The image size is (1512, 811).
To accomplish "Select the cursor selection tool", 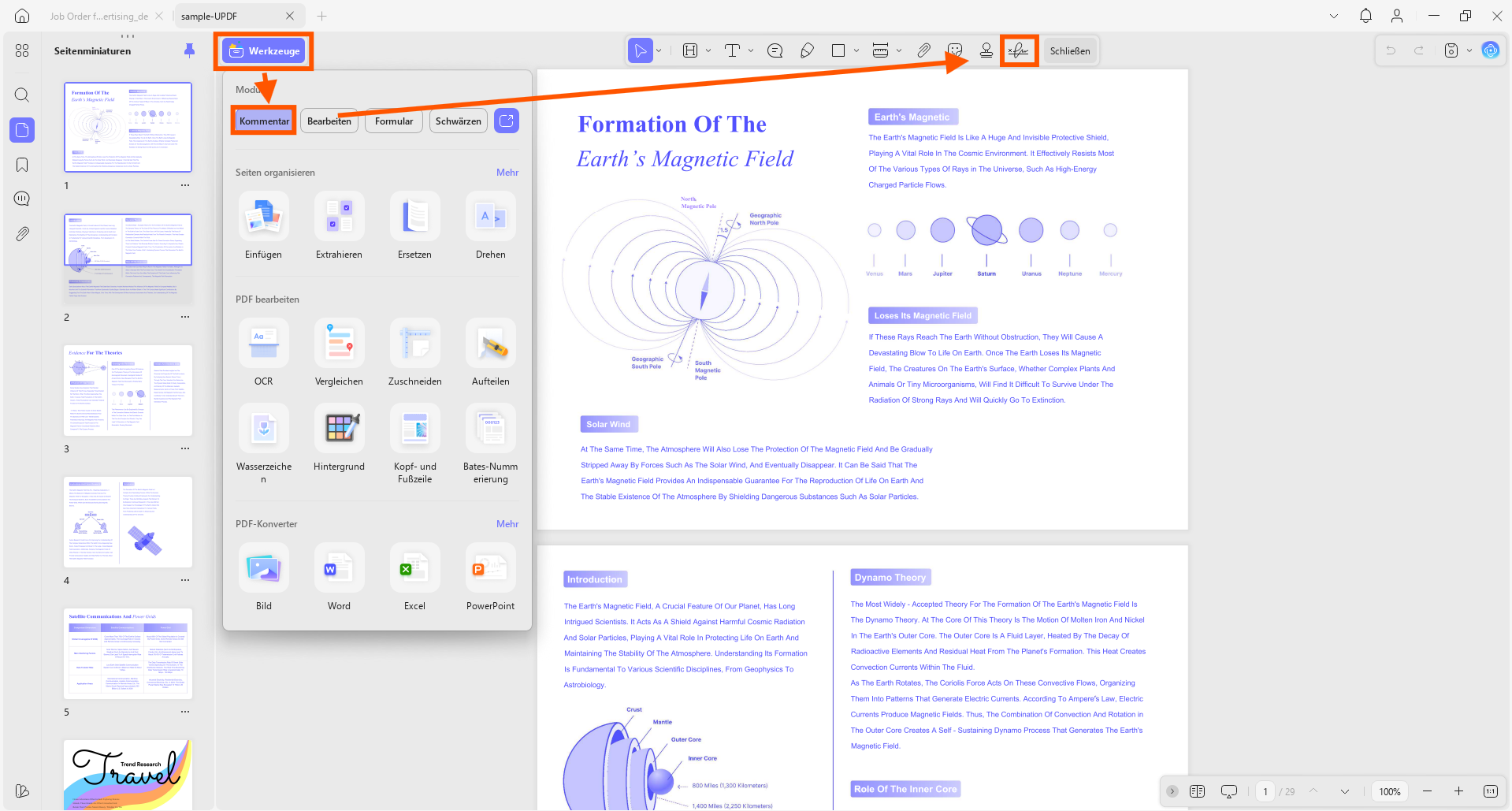I will tap(641, 50).
